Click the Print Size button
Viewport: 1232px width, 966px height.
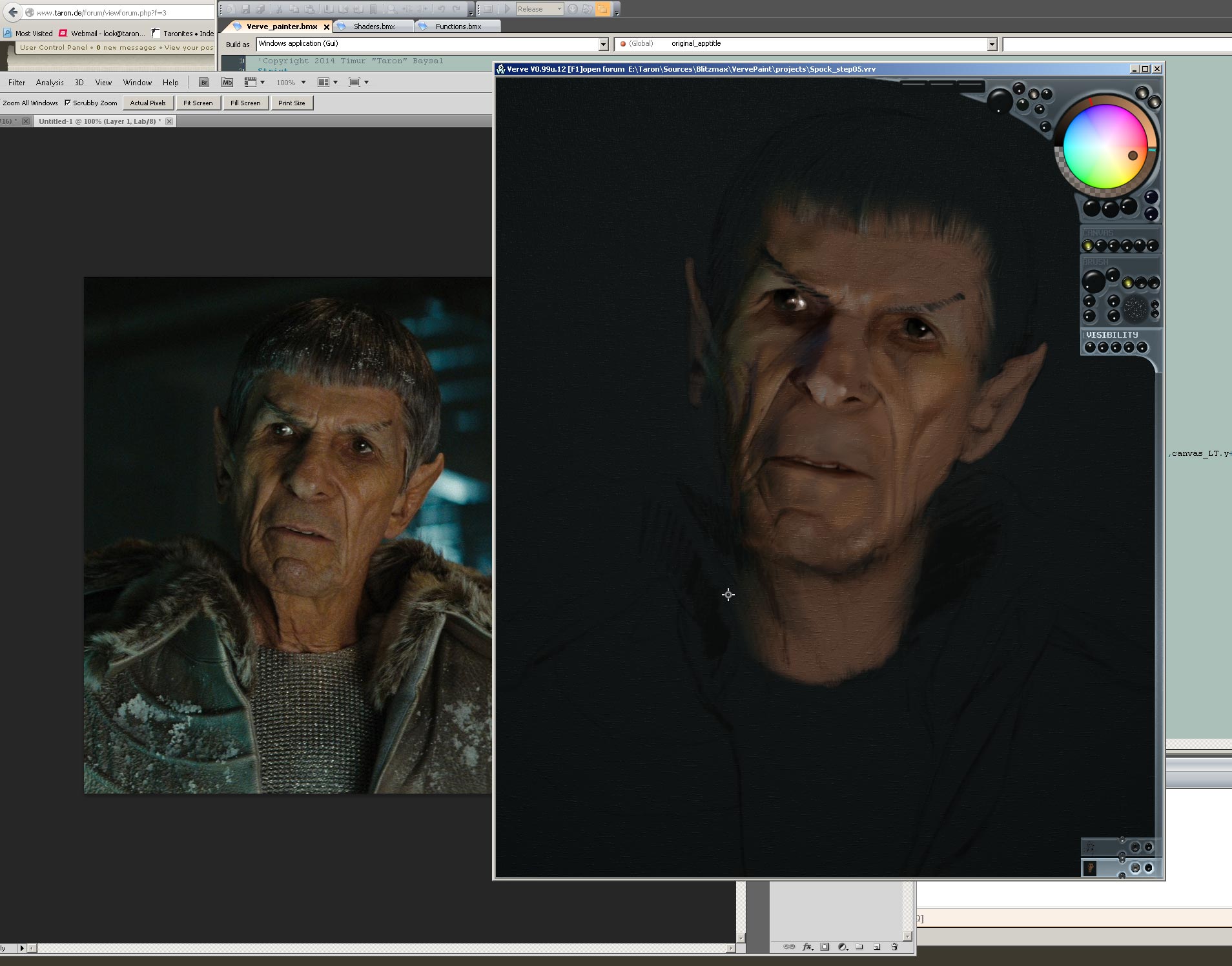[291, 103]
